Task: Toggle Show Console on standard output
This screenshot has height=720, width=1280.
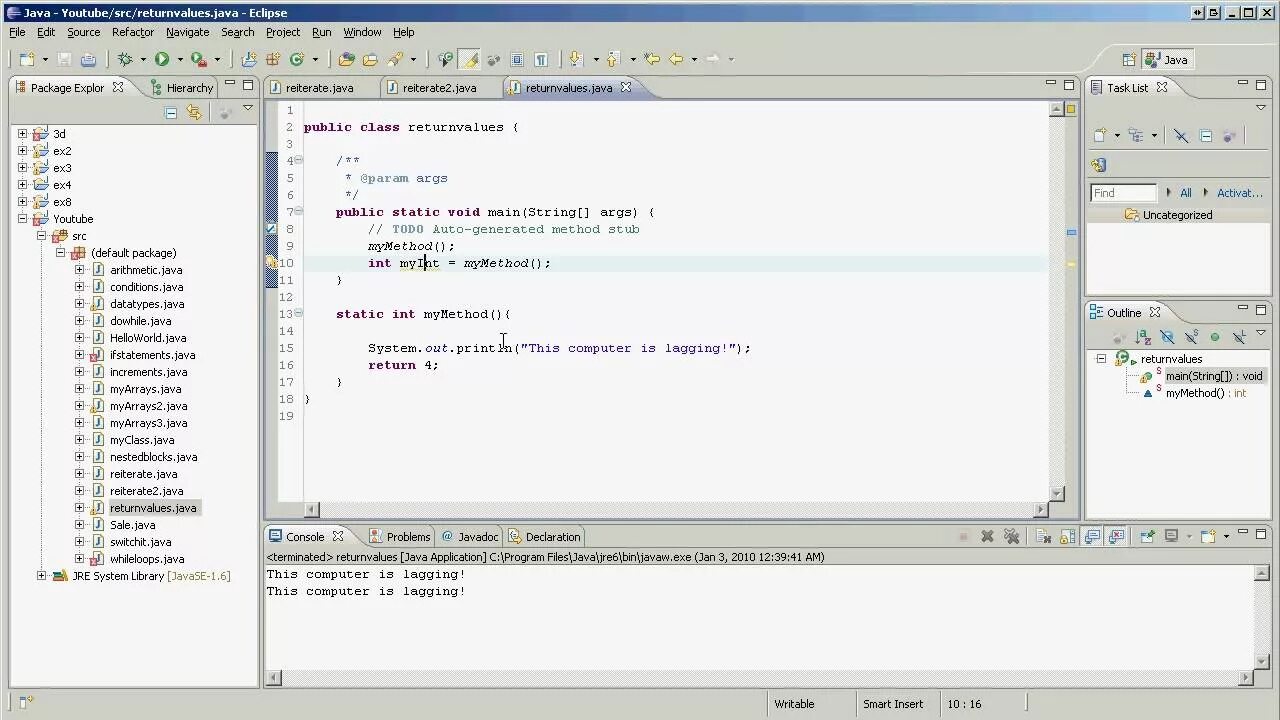Action: pyautogui.click(x=1092, y=537)
